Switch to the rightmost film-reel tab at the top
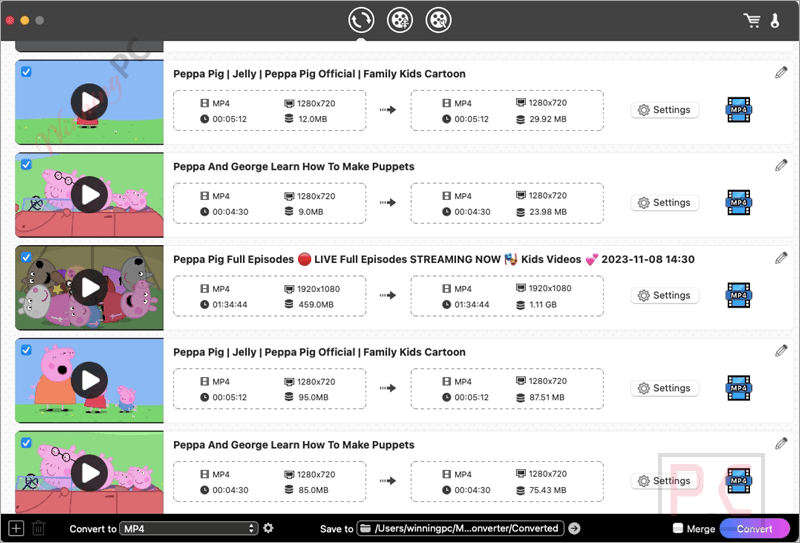 [438, 20]
